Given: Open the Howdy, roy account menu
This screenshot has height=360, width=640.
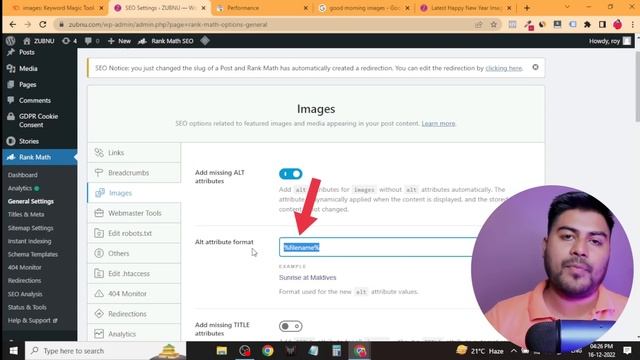Looking at the screenshot, I should (610, 41).
